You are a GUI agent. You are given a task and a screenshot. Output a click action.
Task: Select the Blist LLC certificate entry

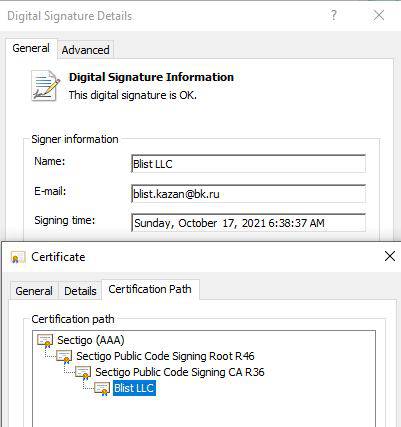click(x=134, y=388)
